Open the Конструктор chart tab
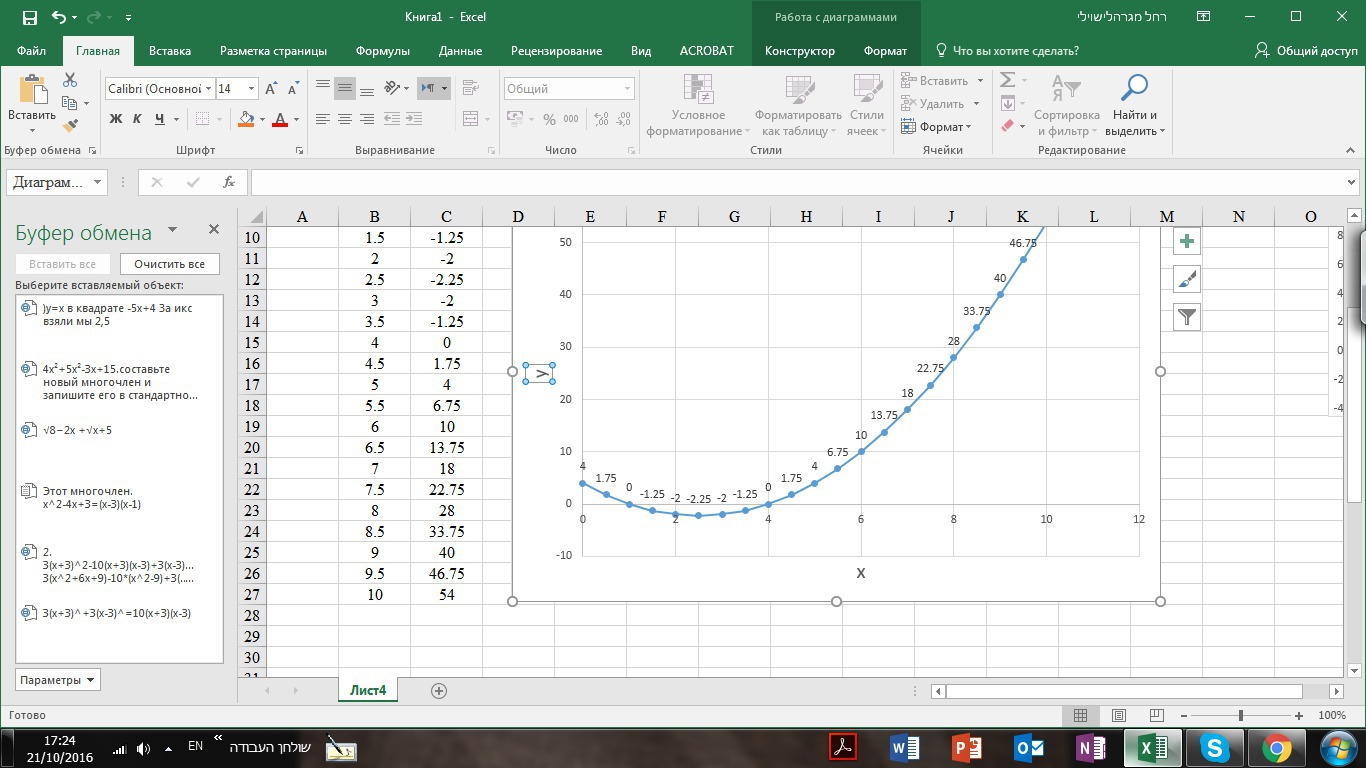Screen dimensions: 1366x768 point(799,51)
